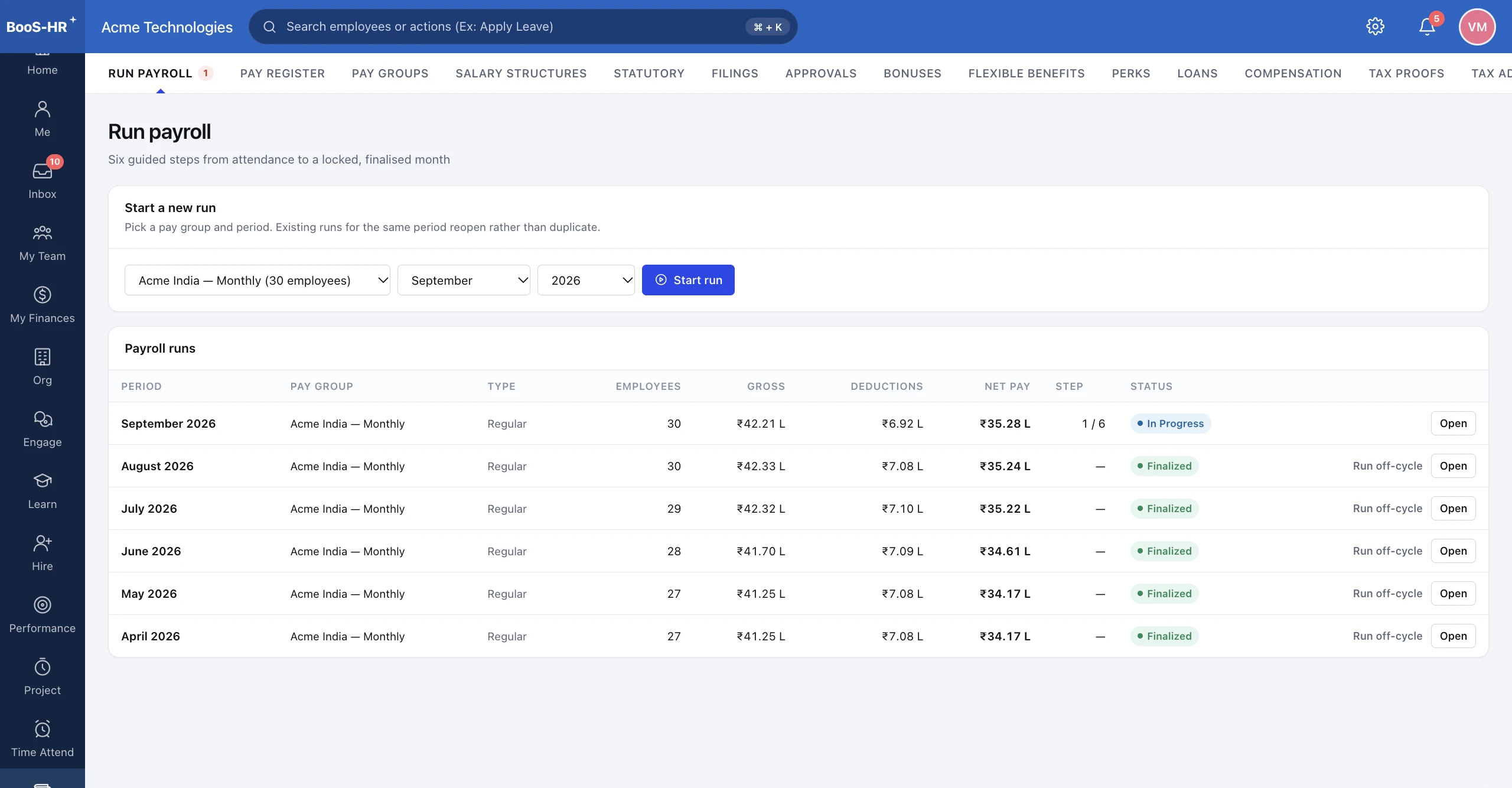The image size is (1512, 788).
Task: Open My Finances from sidebar
Action: point(42,305)
